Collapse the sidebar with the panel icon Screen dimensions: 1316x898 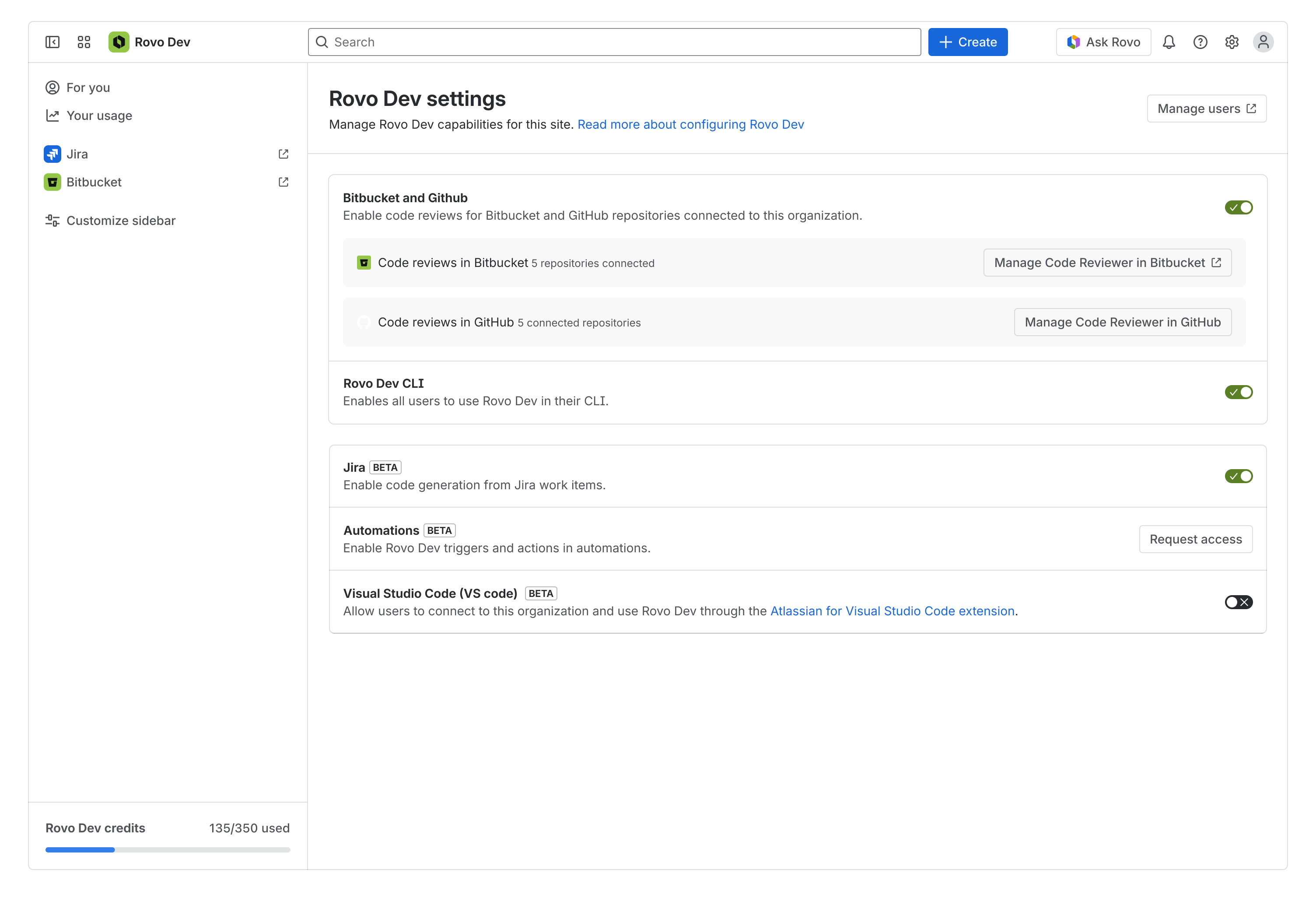pyautogui.click(x=52, y=42)
